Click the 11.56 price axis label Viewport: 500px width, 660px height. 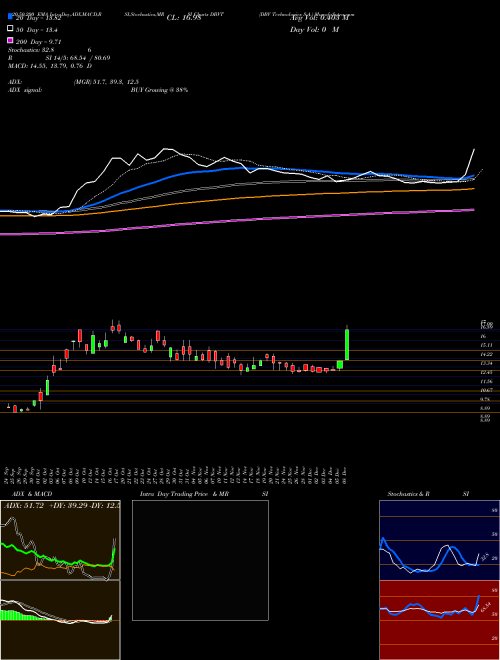[x=487, y=381]
